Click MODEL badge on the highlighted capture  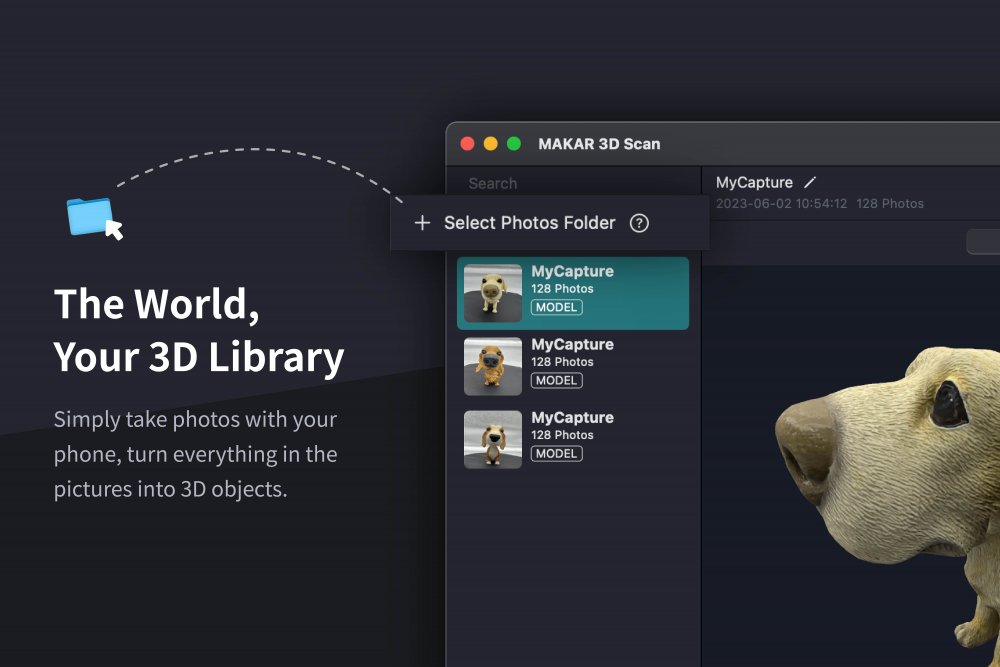point(556,307)
